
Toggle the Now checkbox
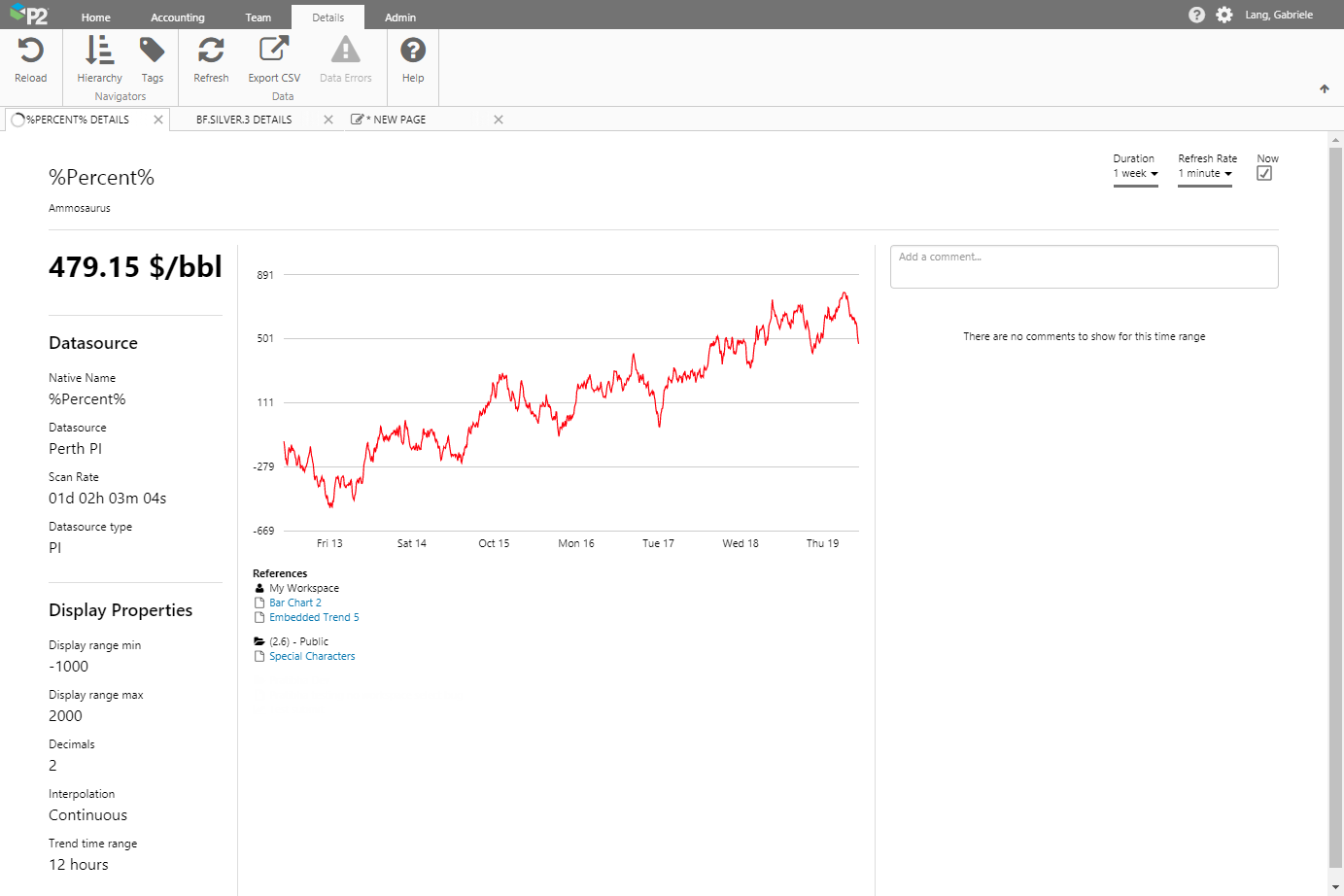tap(1264, 174)
